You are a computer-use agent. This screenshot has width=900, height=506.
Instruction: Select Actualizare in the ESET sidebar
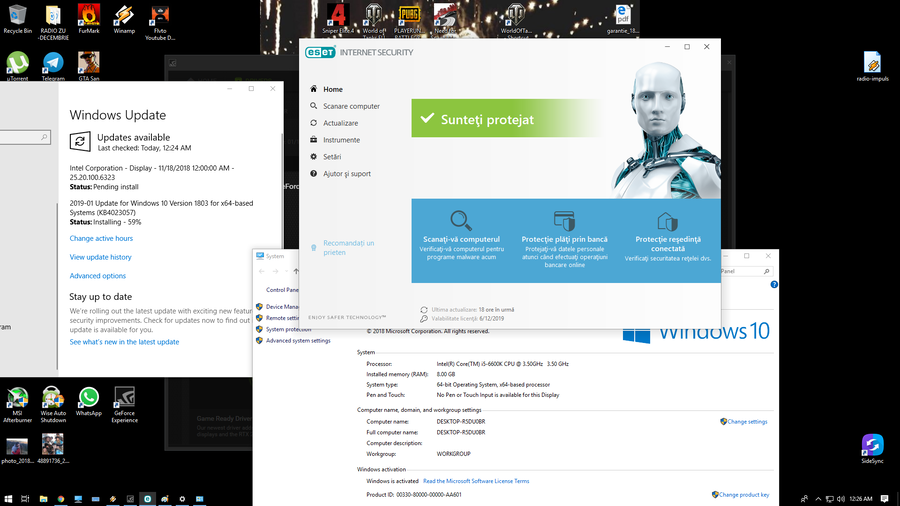pos(340,123)
